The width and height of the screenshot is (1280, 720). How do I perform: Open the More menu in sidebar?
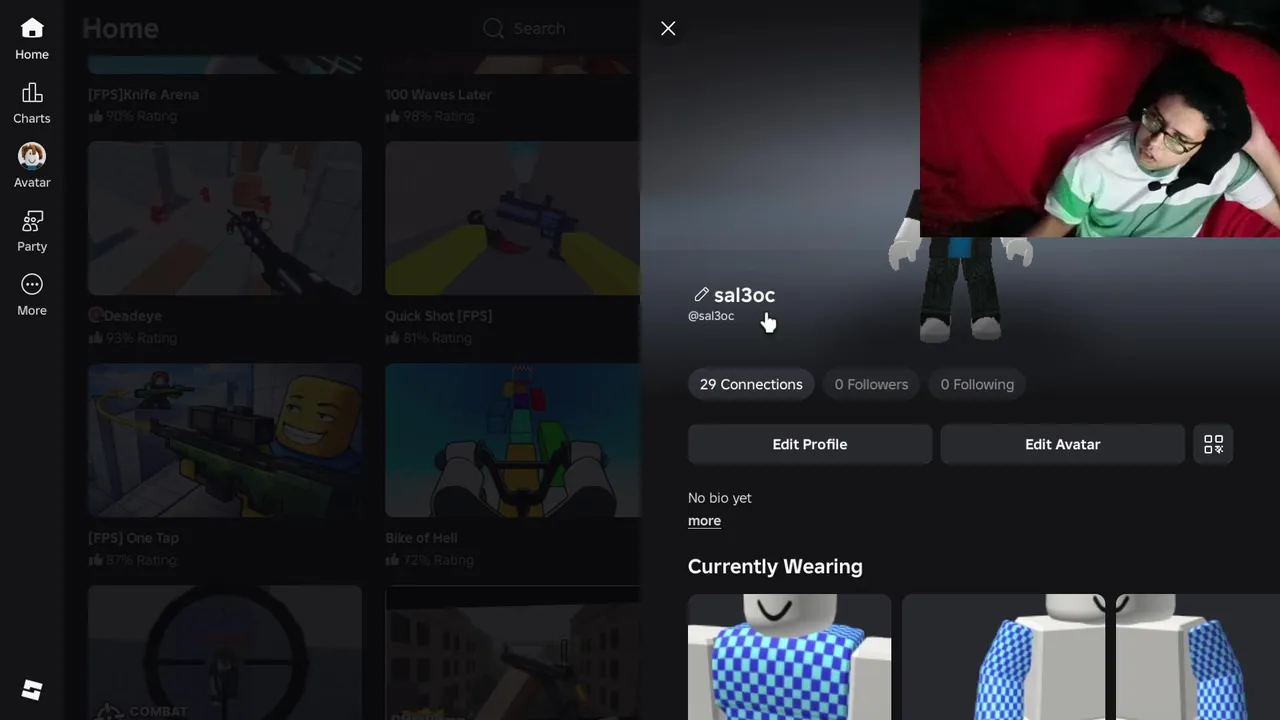coord(32,296)
